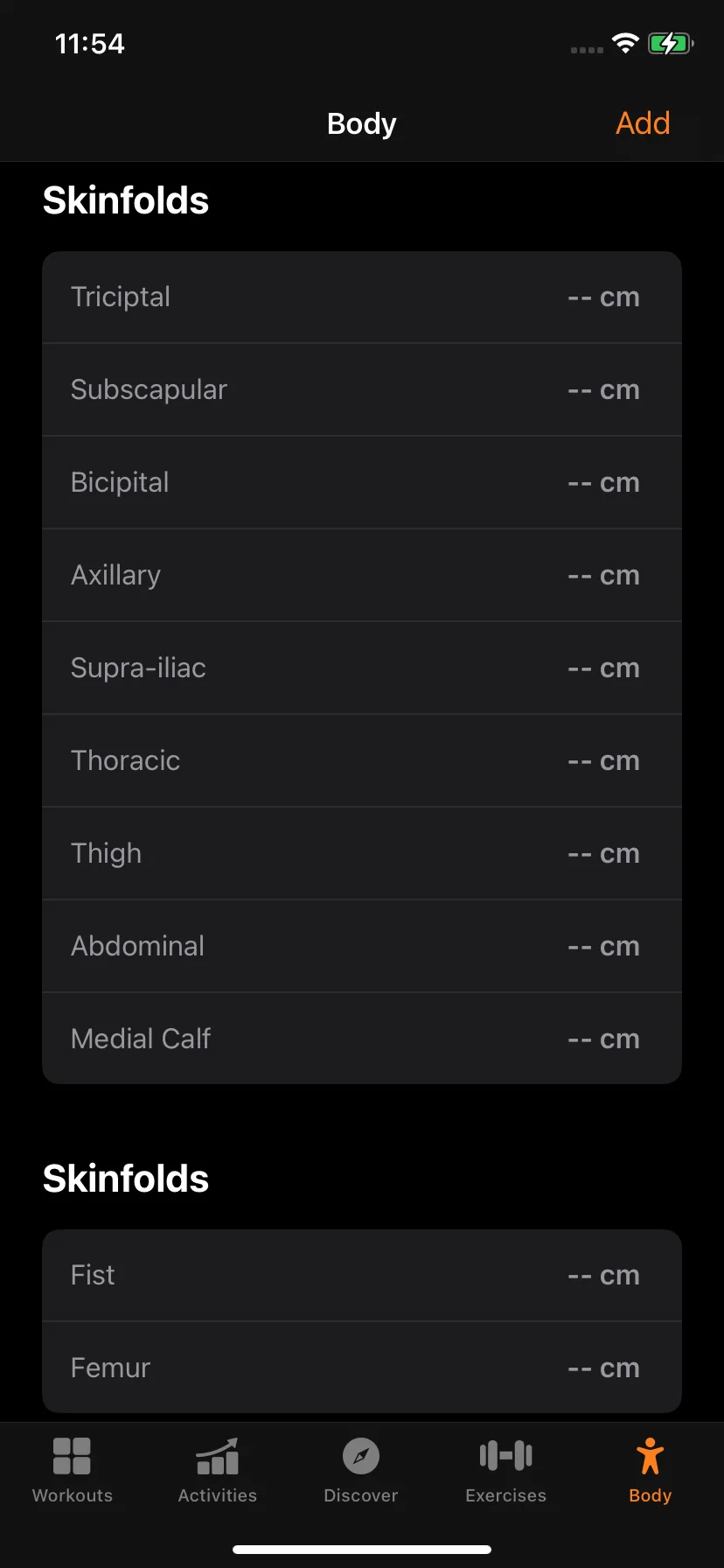Open the Triciptal skinfold row
Image resolution: width=724 pixels, height=1568 pixels.
(x=362, y=297)
